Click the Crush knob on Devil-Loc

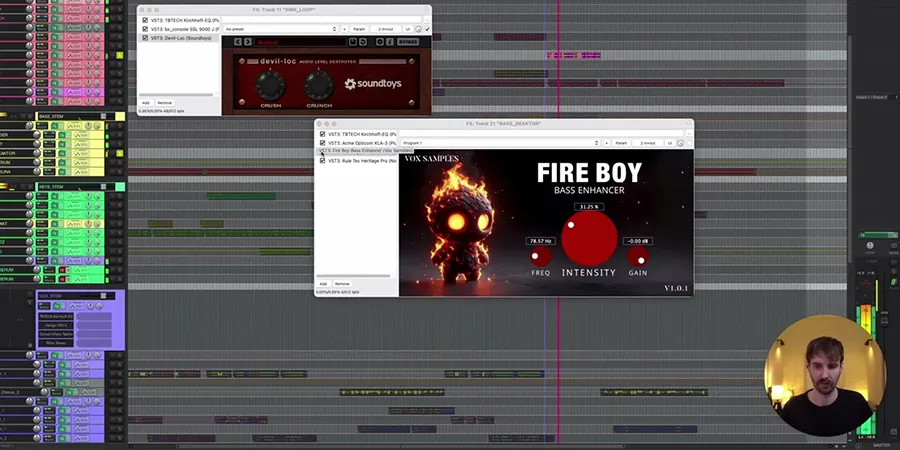(x=270, y=86)
